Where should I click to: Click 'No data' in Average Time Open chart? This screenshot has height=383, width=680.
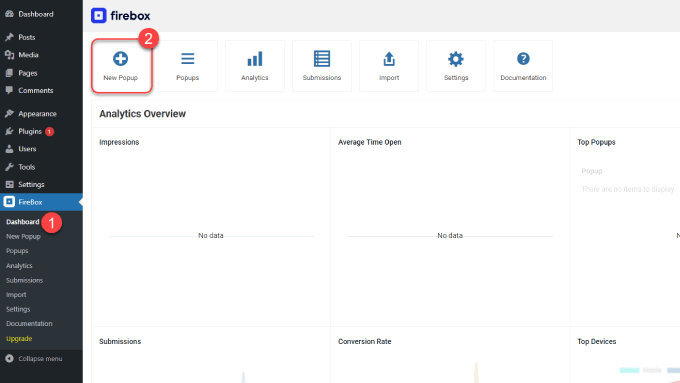tap(450, 236)
